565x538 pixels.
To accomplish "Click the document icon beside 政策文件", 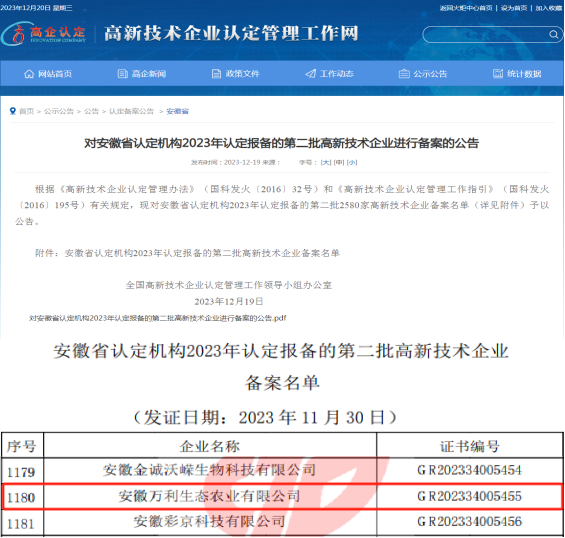I will point(216,74).
